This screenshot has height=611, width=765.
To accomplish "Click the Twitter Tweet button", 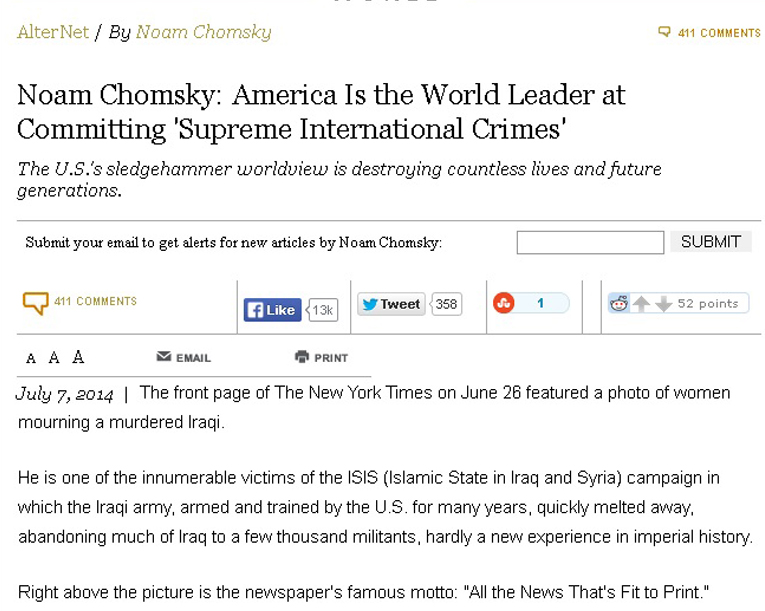I will point(391,305).
